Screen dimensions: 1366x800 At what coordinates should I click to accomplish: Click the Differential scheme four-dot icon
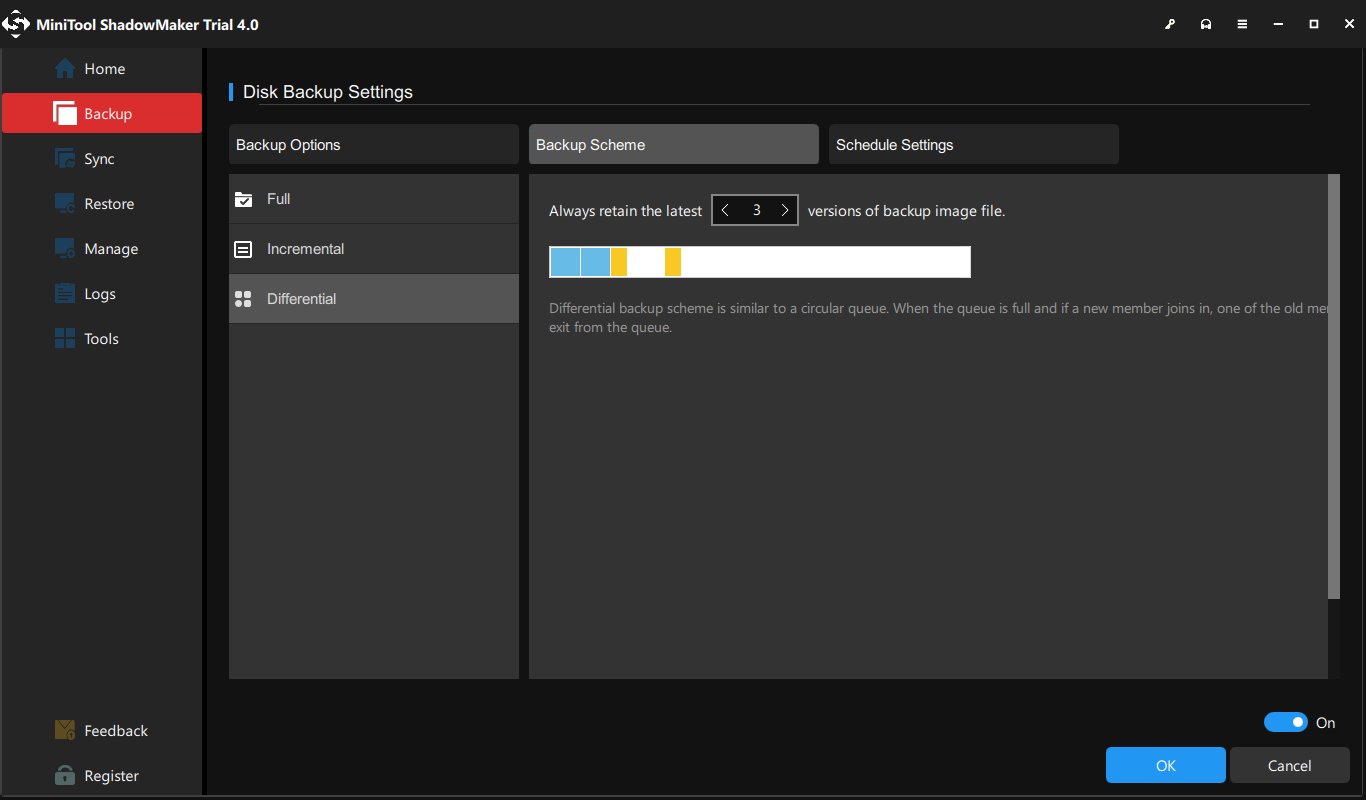tap(243, 299)
